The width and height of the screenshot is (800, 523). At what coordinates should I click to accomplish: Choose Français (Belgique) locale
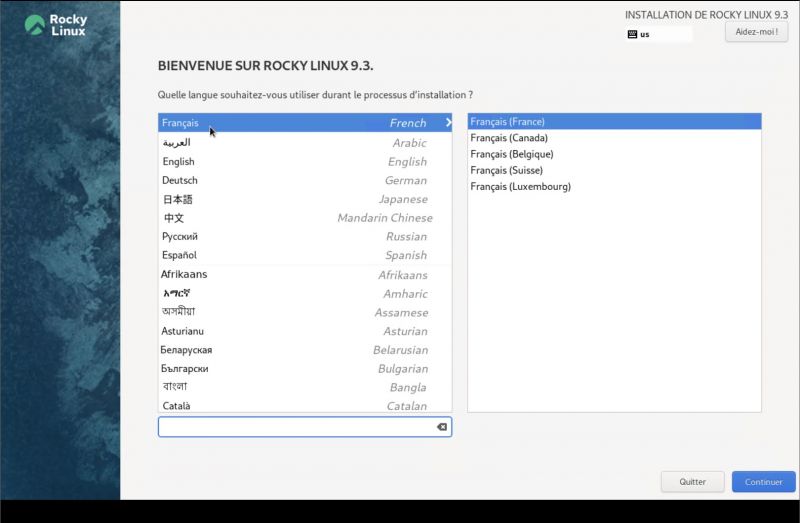coord(512,154)
